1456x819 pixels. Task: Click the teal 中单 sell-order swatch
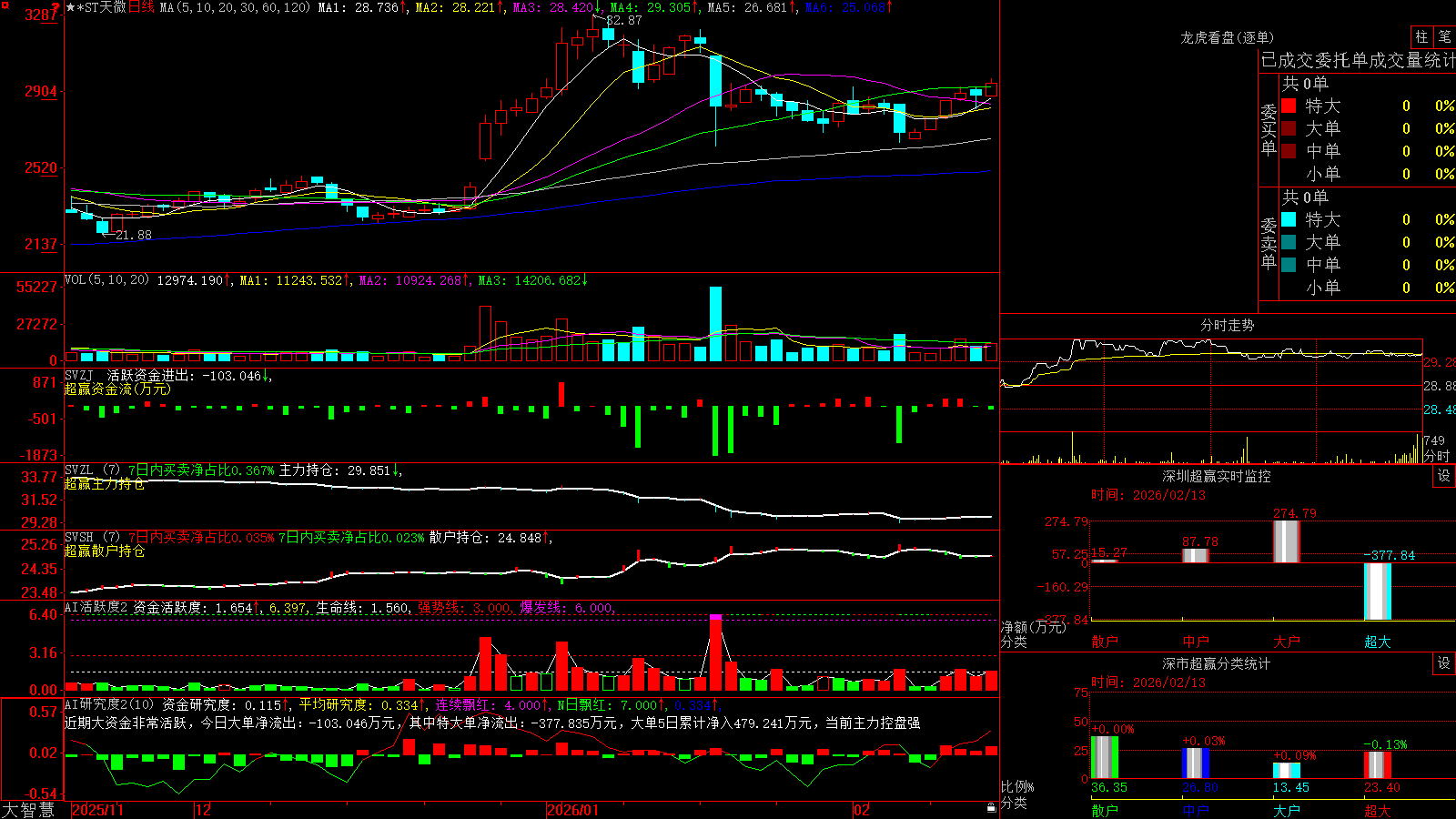click(x=1289, y=265)
